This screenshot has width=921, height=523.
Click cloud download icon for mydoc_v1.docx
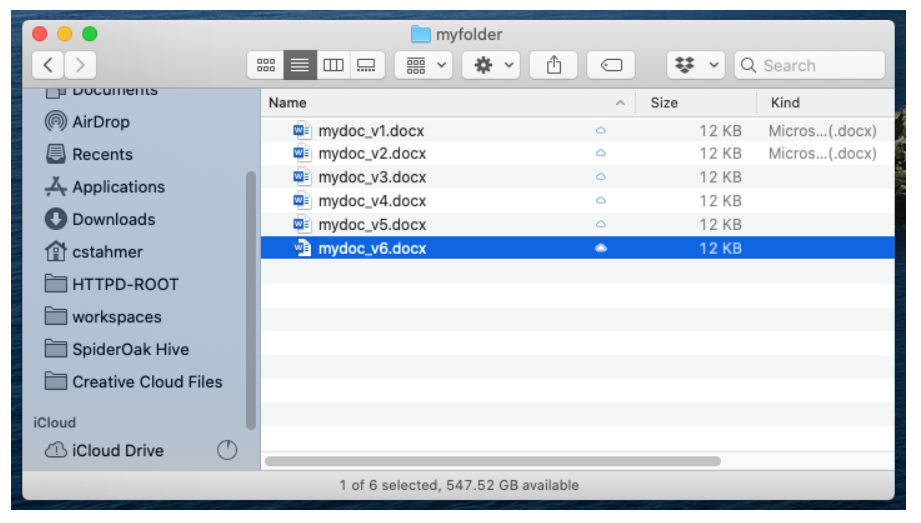[x=601, y=130]
